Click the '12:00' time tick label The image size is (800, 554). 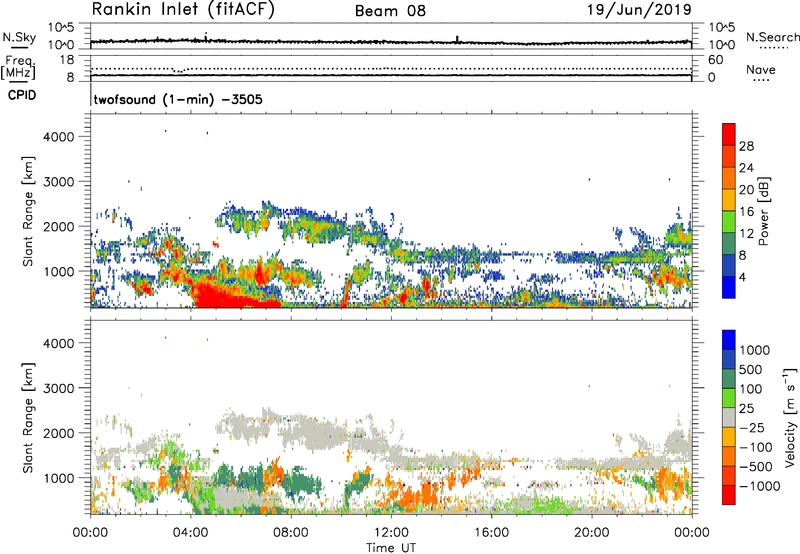(391, 533)
